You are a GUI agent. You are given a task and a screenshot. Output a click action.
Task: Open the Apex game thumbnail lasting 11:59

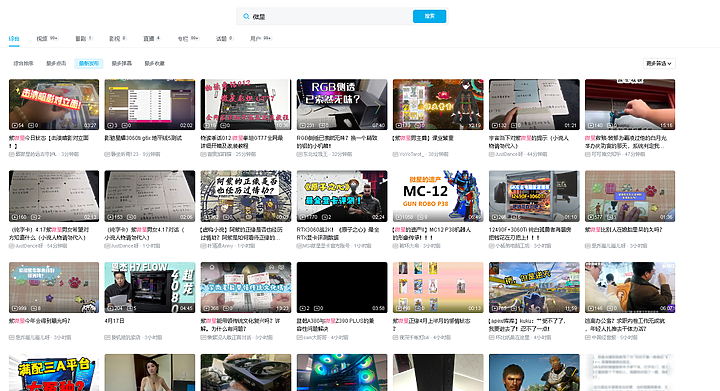click(x=534, y=287)
